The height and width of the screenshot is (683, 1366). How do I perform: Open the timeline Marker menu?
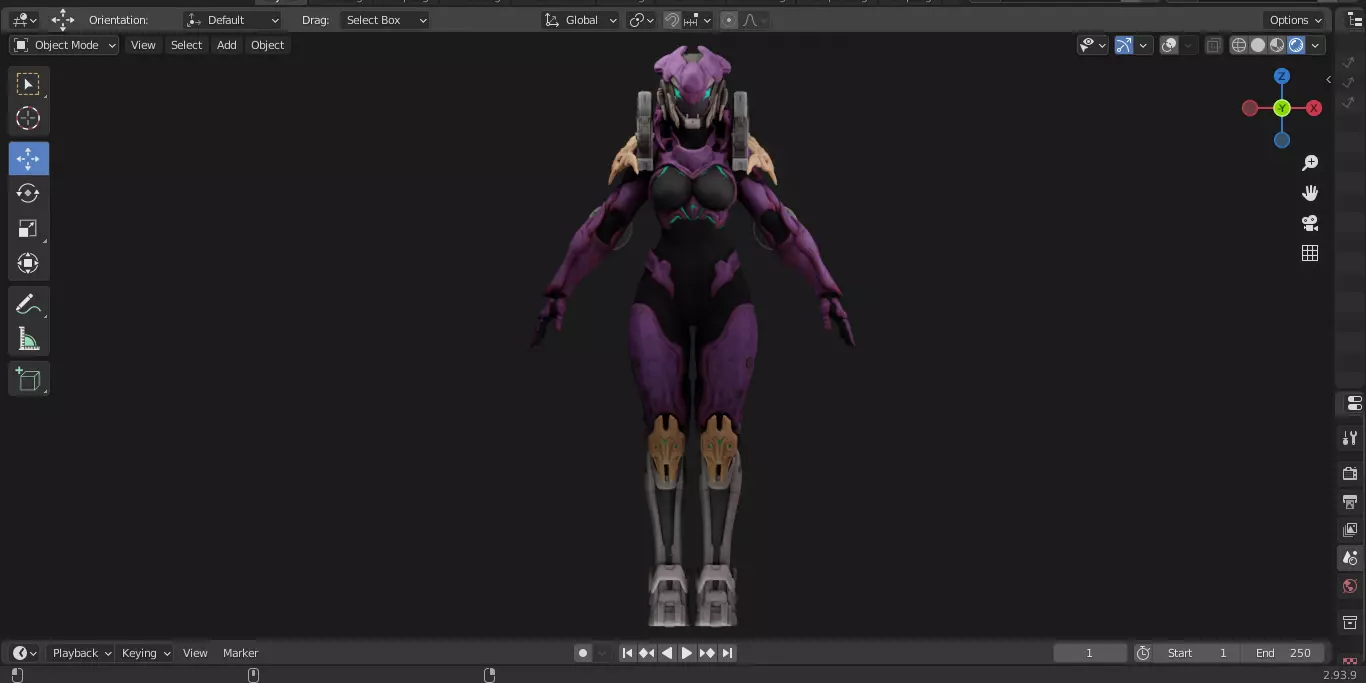[240, 653]
